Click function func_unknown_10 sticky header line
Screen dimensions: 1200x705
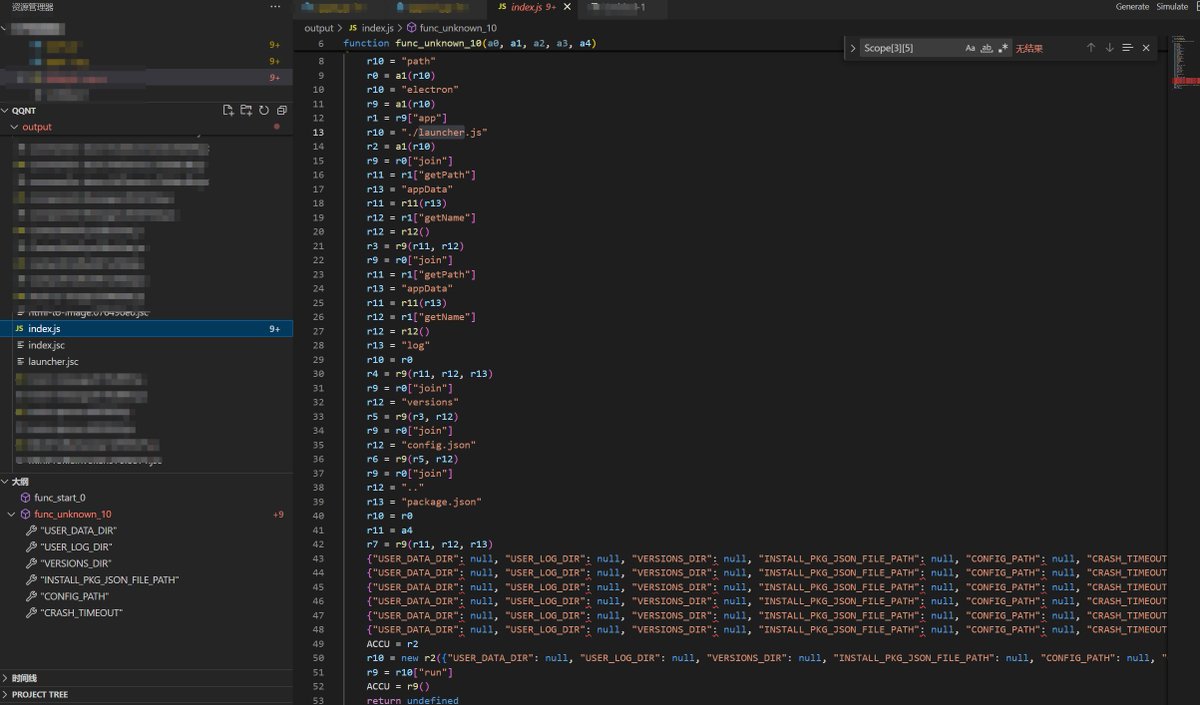(x=470, y=44)
